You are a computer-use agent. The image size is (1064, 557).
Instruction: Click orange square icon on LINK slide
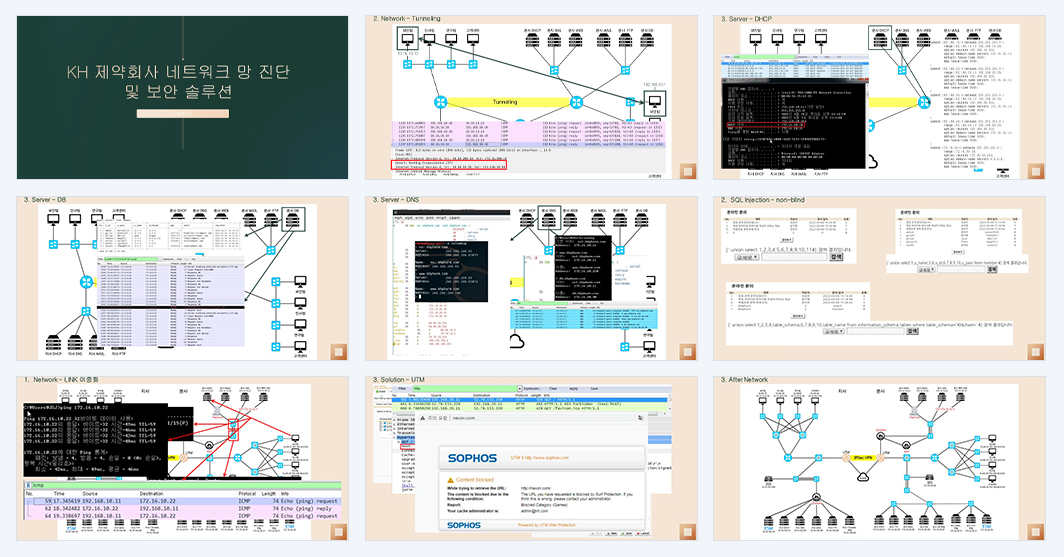pos(339,532)
